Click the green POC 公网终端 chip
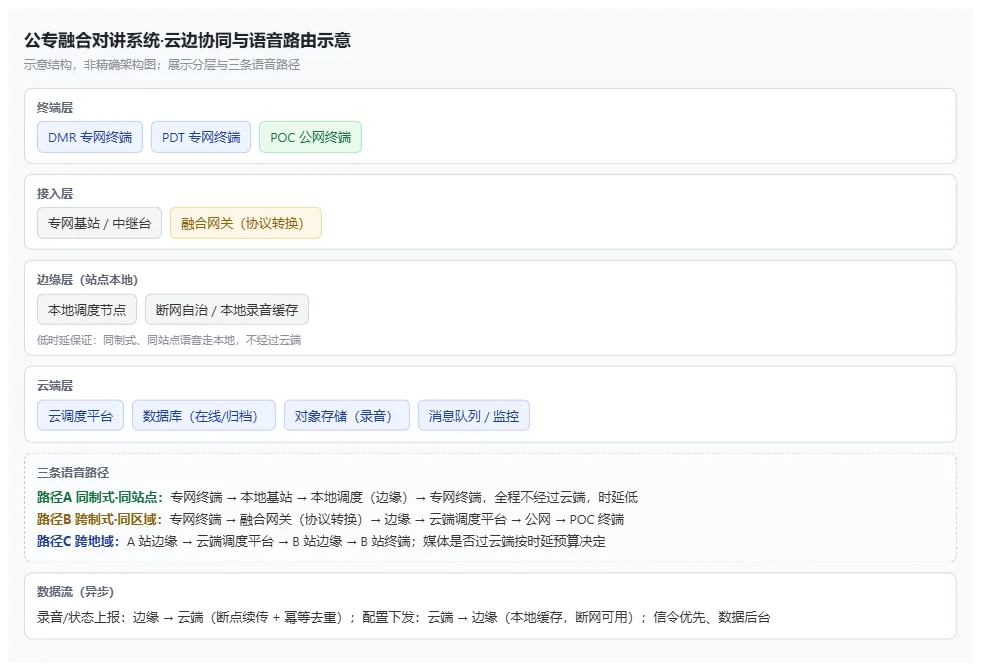Screen dimensions: 981x670 tap(310, 137)
